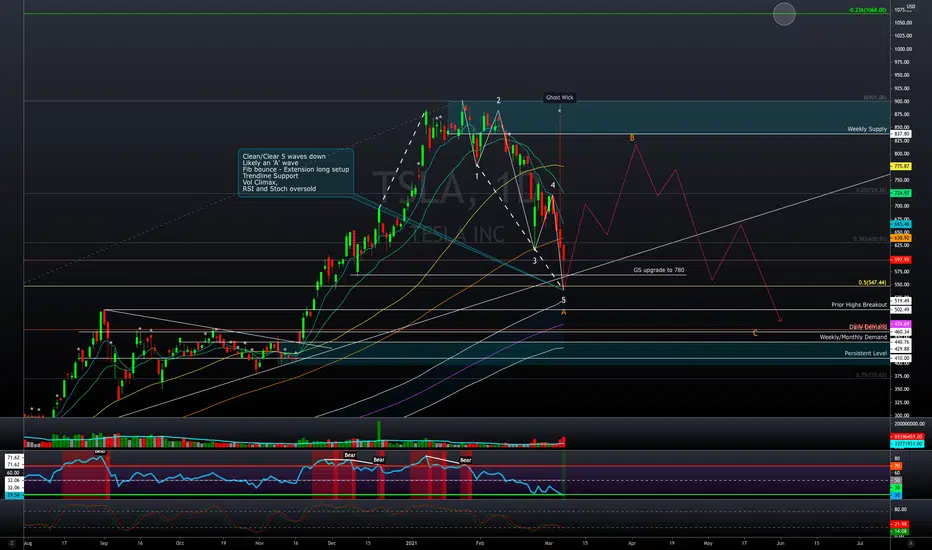Click the 'Daily Demand' label
932x550 pixels.
(x=868, y=326)
